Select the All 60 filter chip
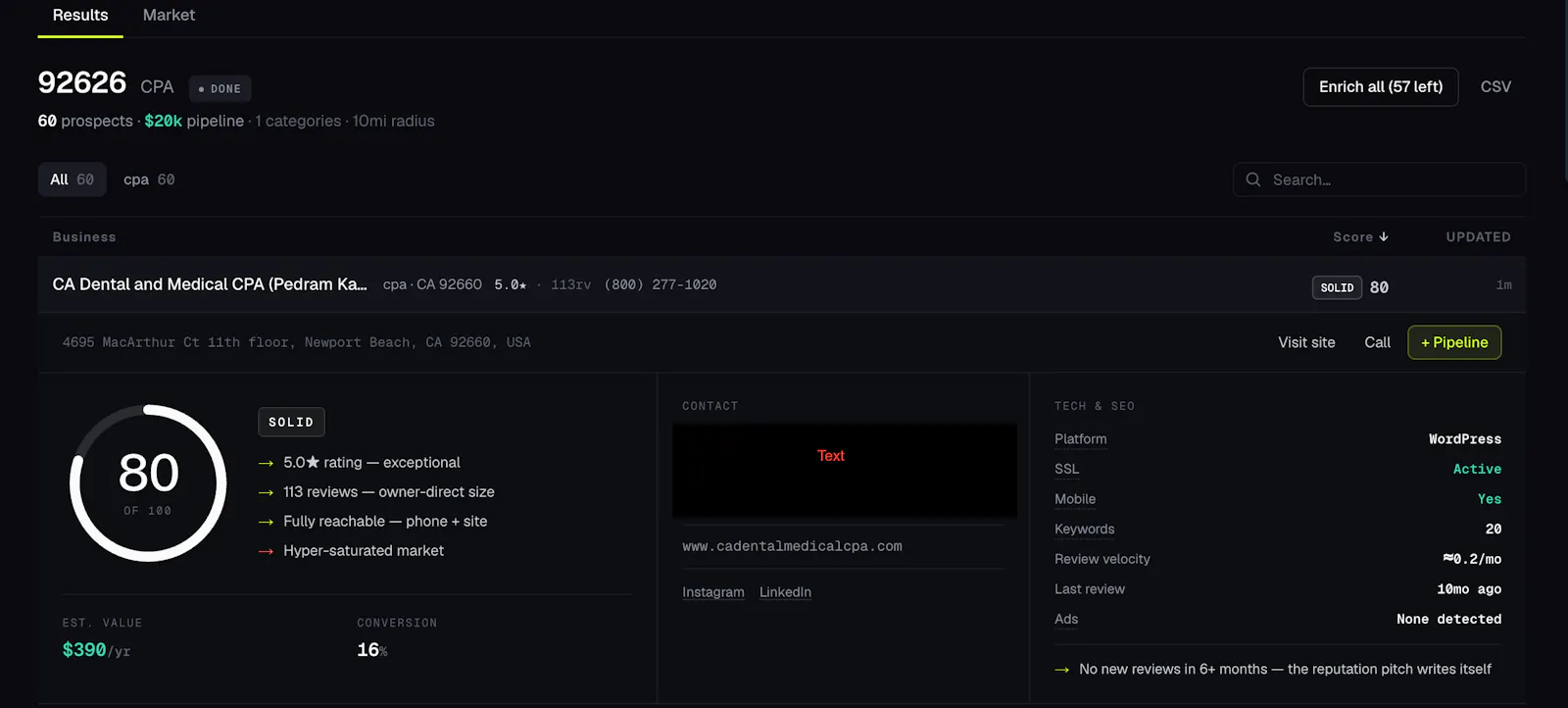The image size is (1568, 708). 73,179
